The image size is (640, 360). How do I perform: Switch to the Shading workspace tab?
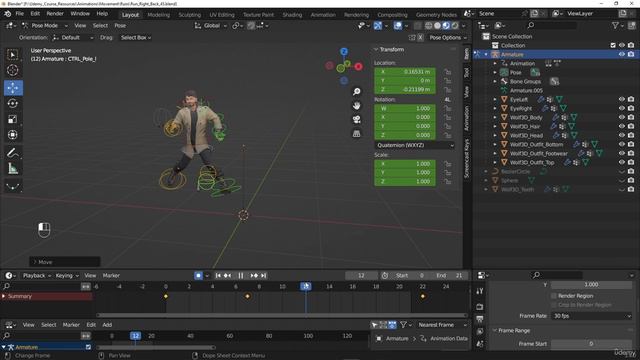[x=292, y=15]
